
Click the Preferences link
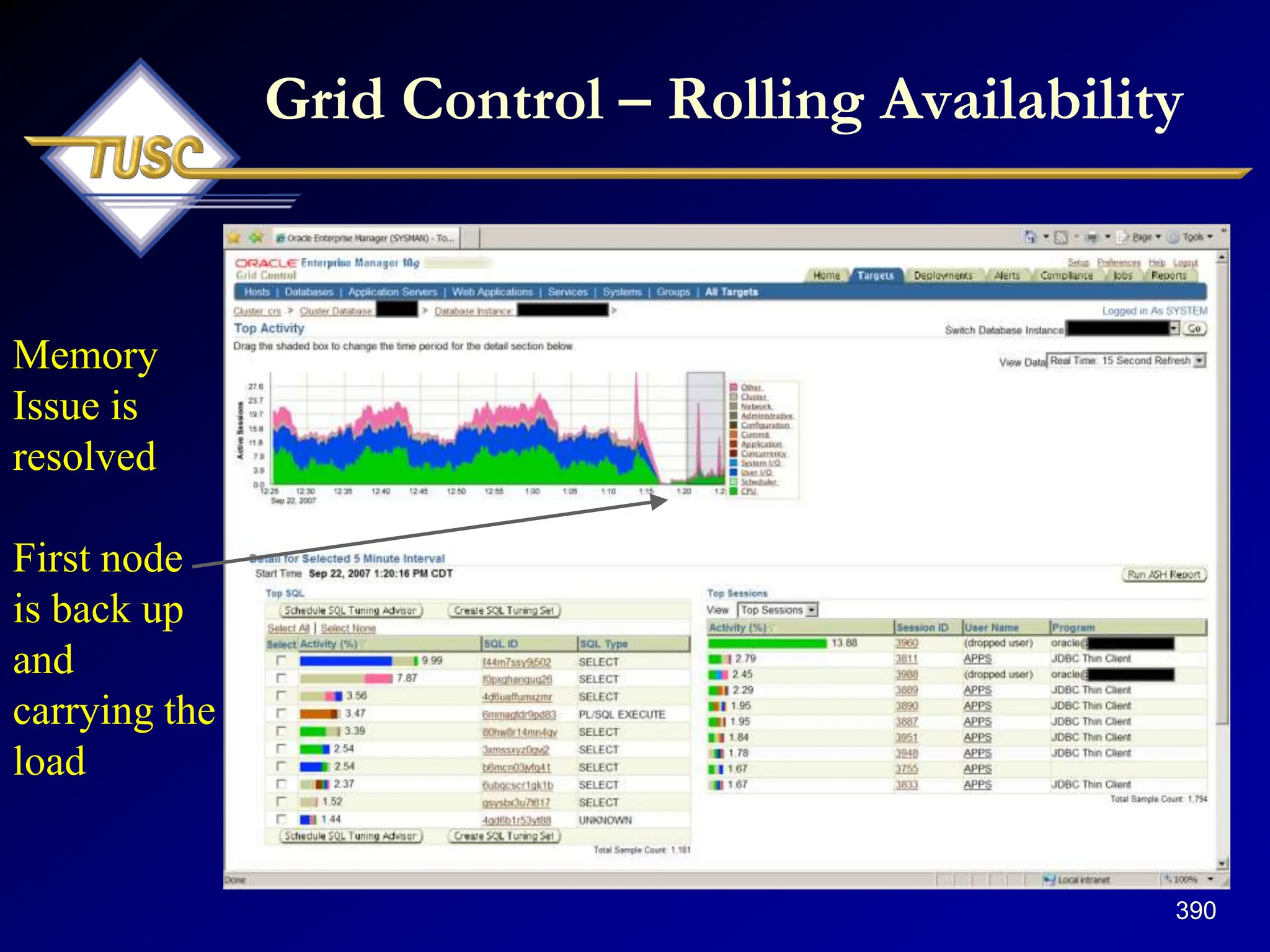pos(1119,263)
